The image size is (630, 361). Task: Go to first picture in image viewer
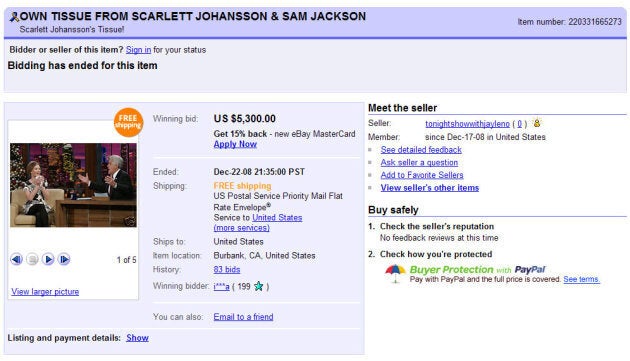point(16,259)
